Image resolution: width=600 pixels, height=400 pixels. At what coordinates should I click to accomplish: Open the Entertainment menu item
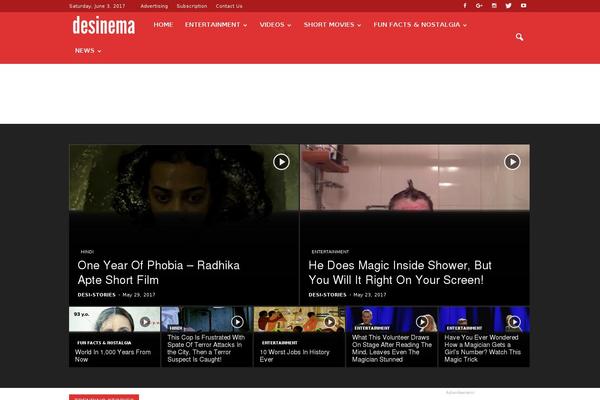point(212,25)
